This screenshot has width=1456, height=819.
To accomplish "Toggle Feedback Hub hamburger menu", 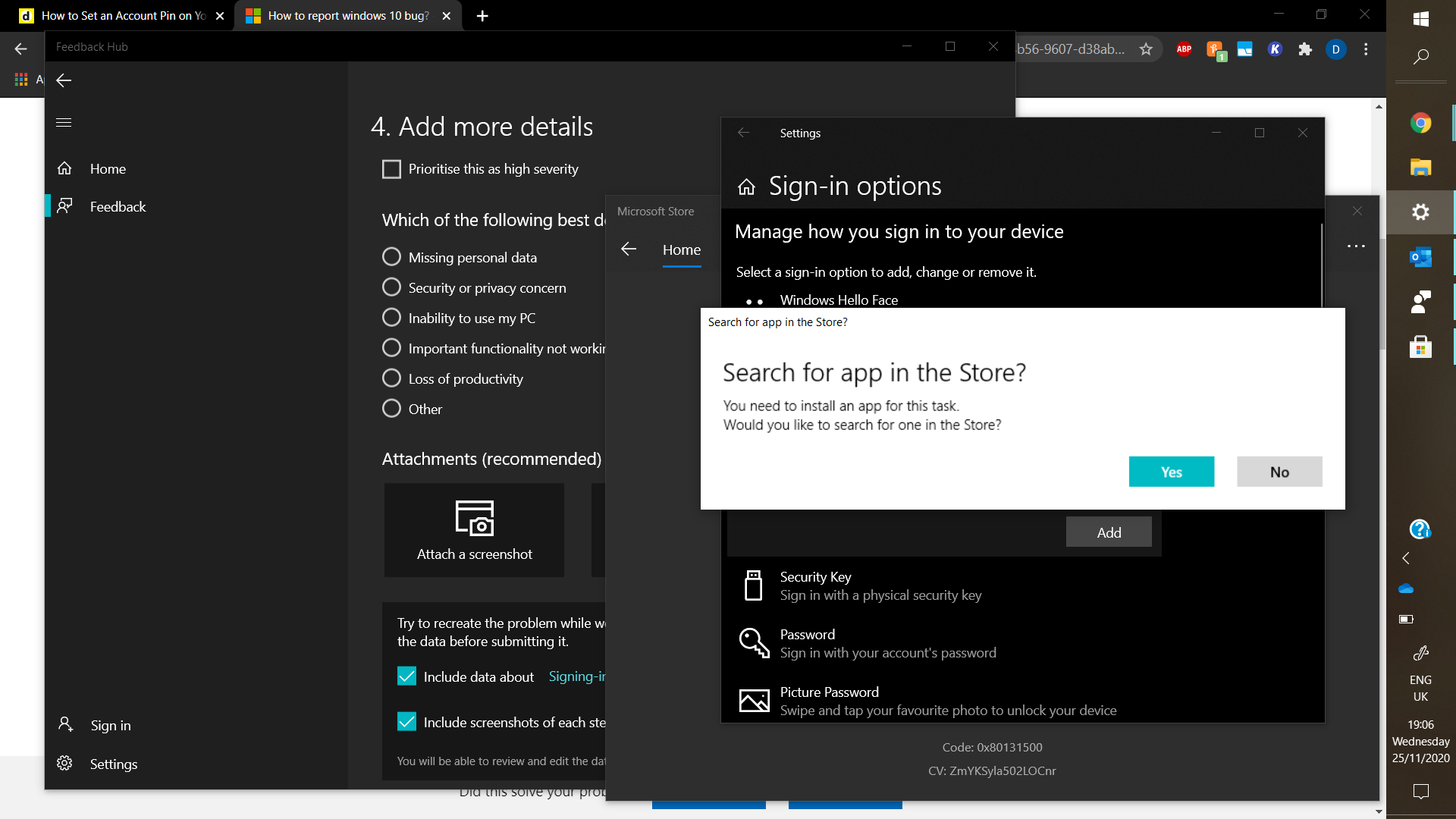I will coord(64,122).
